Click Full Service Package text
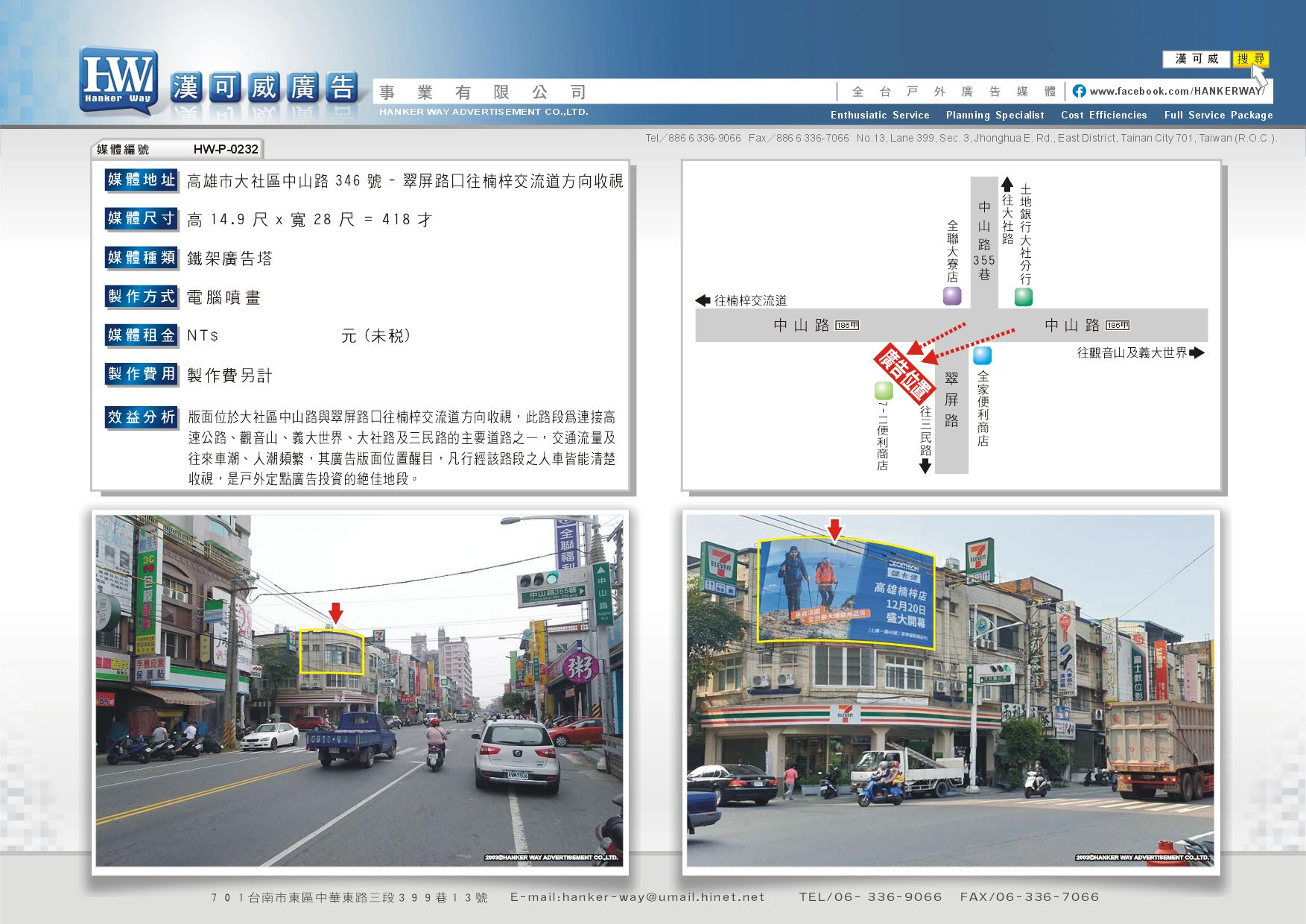This screenshot has width=1306, height=924. pyautogui.click(x=1219, y=115)
